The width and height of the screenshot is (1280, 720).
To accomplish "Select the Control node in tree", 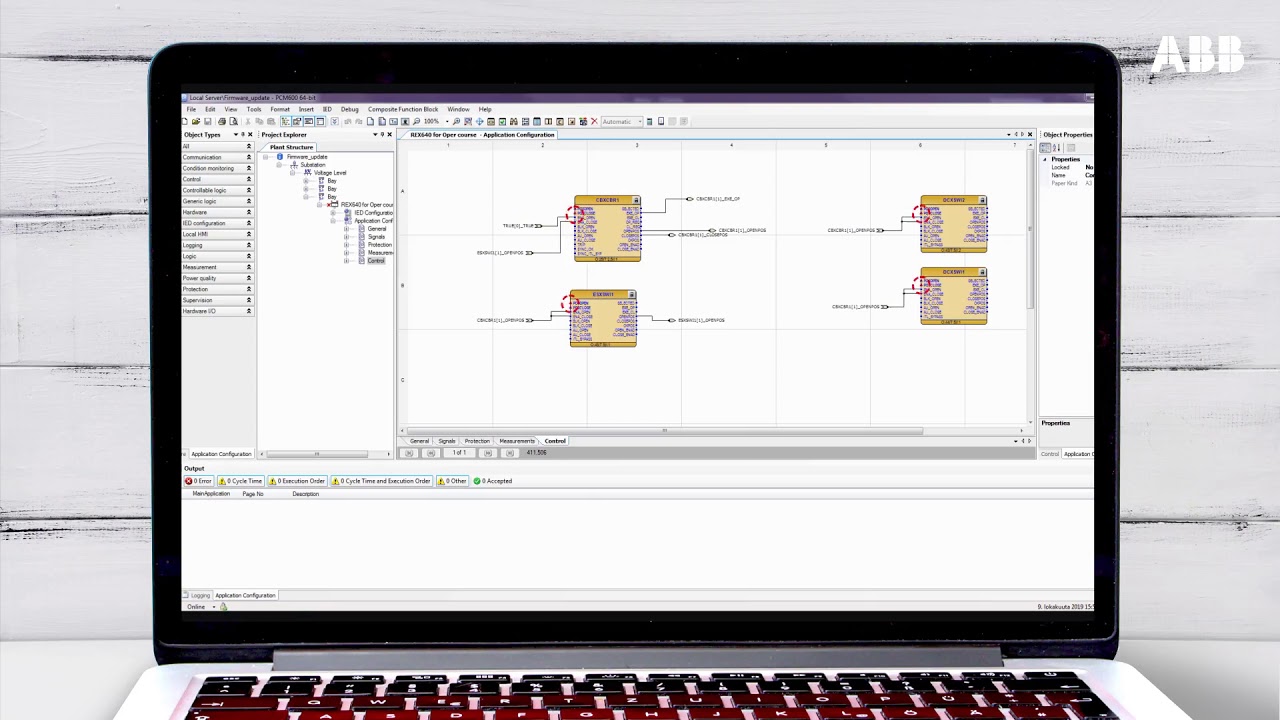I will tap(376, 261).
